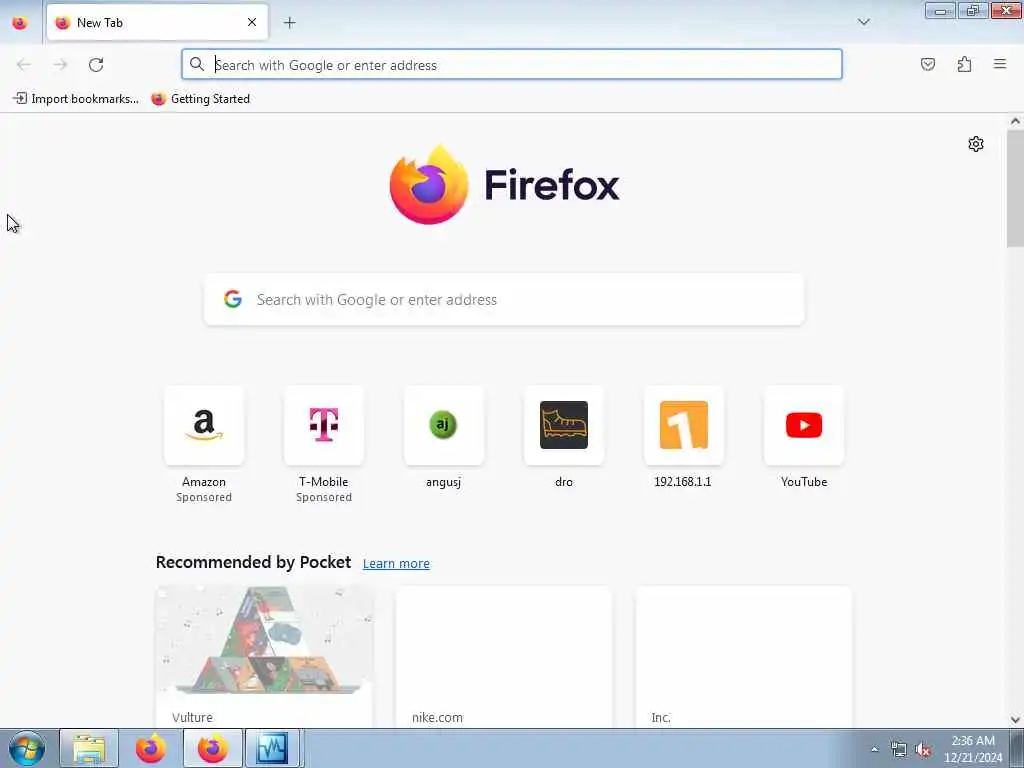This screenshot has height=768, width=1024.
Task: Open new tab personalize gear icon
Action: point(976,144)
